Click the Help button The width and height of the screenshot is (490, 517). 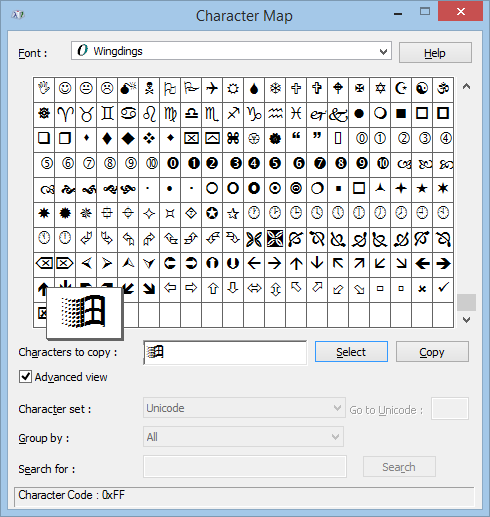435,53
